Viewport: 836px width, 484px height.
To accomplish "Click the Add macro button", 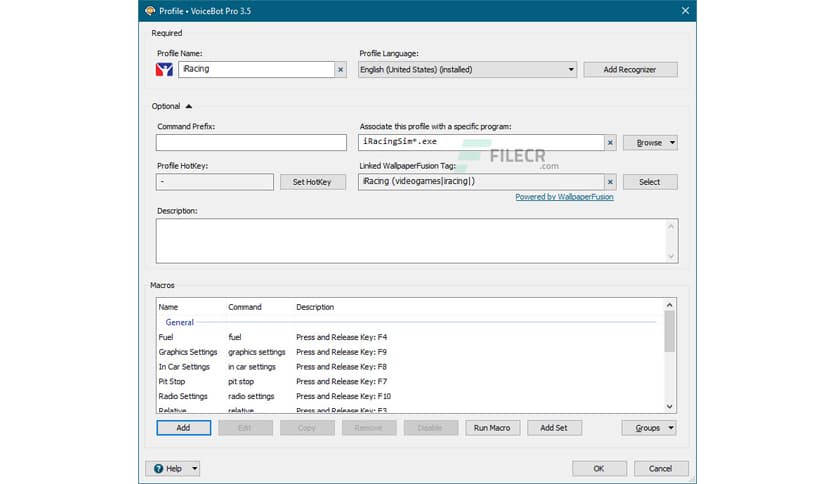I will pyautogui.click(x=183, y=428).
